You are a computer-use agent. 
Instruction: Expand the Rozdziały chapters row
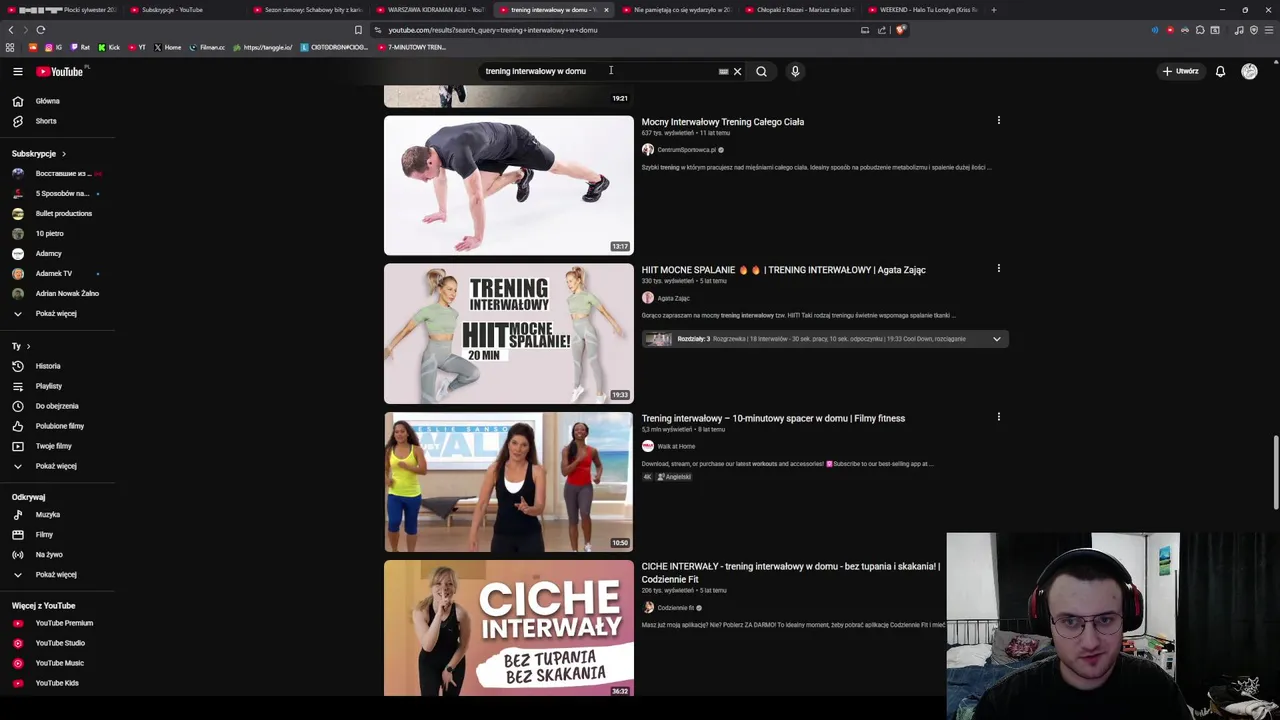[825, 339]
